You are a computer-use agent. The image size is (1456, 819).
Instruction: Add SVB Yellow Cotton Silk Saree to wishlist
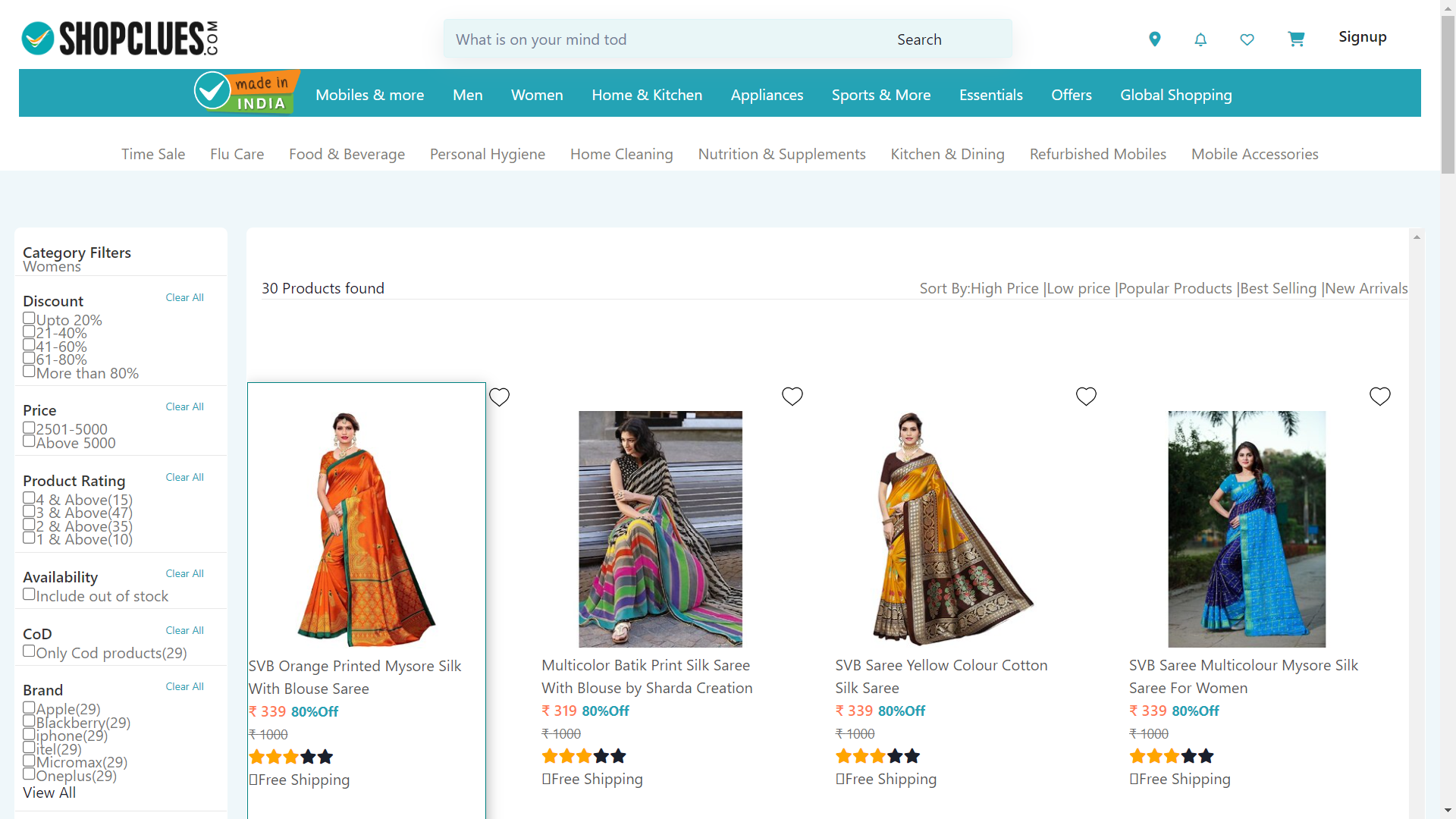(1086, 396)
